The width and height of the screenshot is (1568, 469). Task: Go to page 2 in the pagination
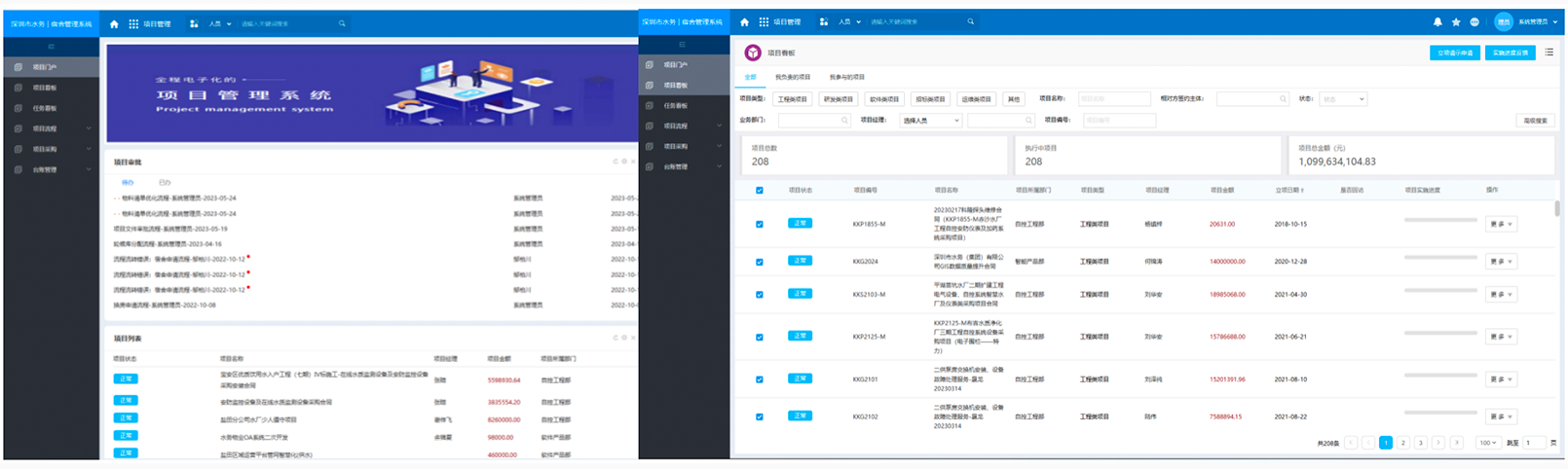click(1403, 443)
